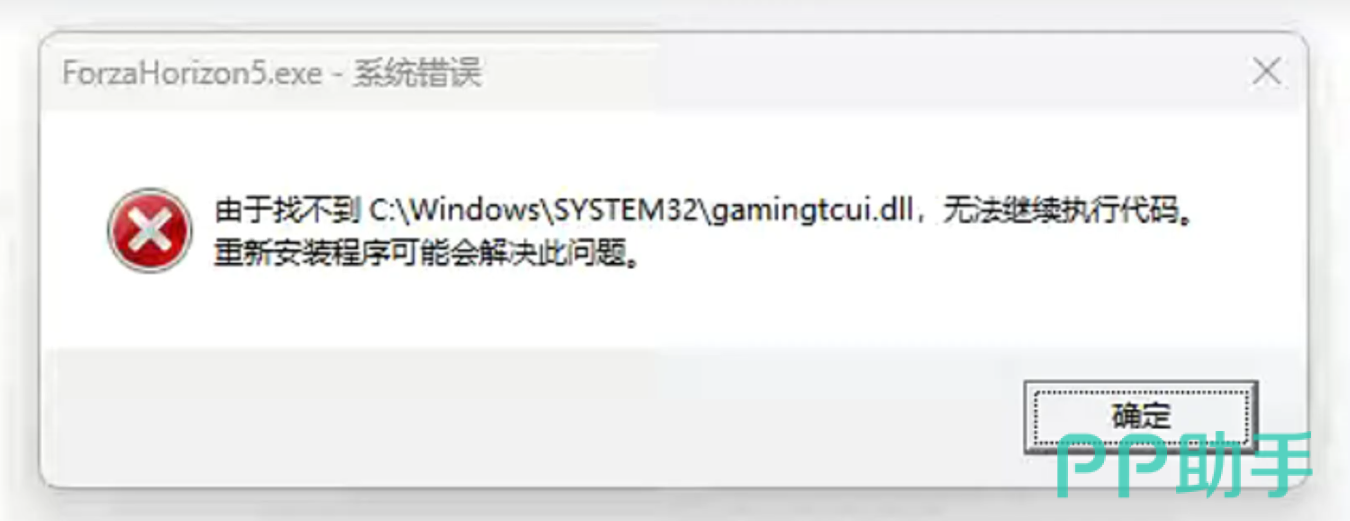This screenshot has width=1350, height=521.
Task: Click the 系统错误 label in title bar
Action: click(417, 74)
